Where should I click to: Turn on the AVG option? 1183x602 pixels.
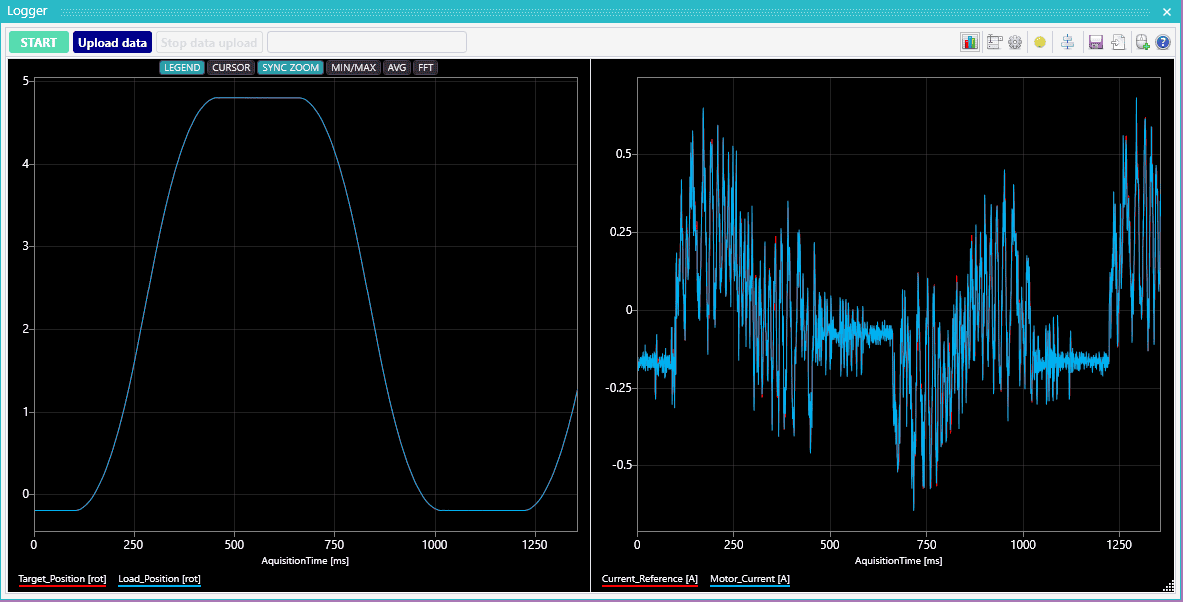click(x=397, y=68)
